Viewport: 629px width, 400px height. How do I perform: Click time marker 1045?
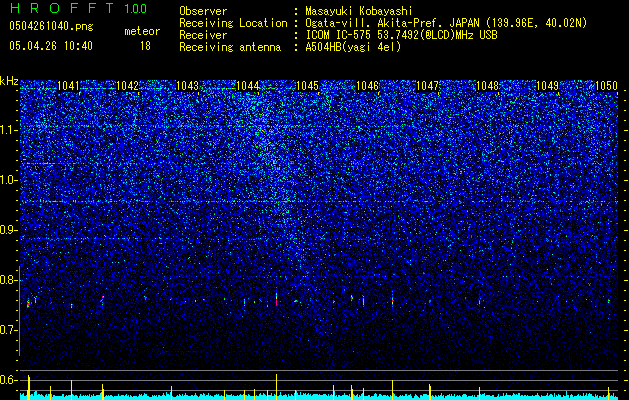pos(307,85)
